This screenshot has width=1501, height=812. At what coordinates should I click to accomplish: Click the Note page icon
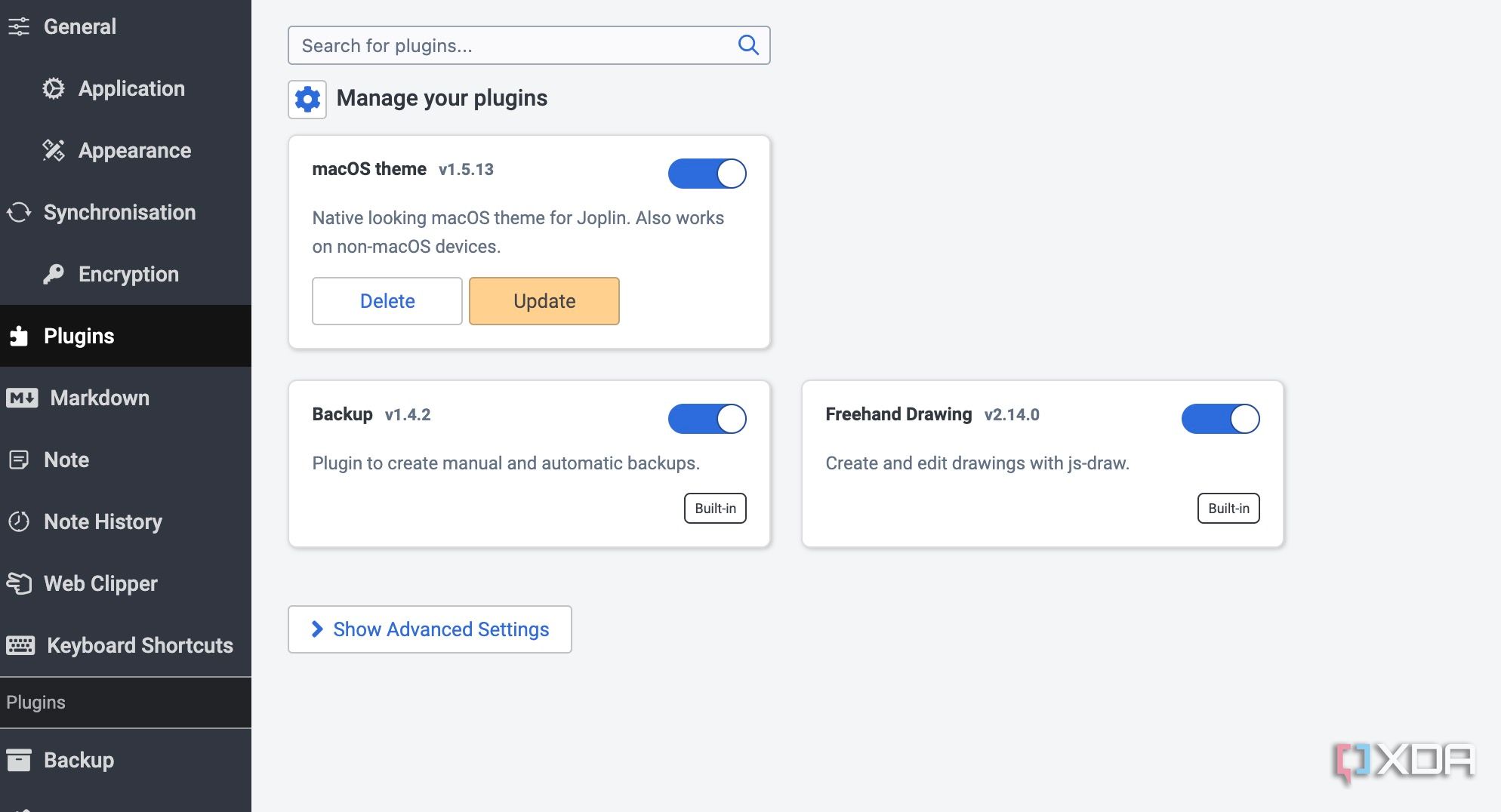pyautogui.click(x=19, y=460)
